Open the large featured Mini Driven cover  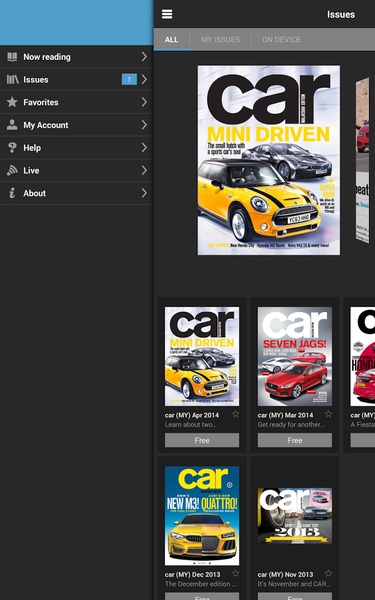269,160
